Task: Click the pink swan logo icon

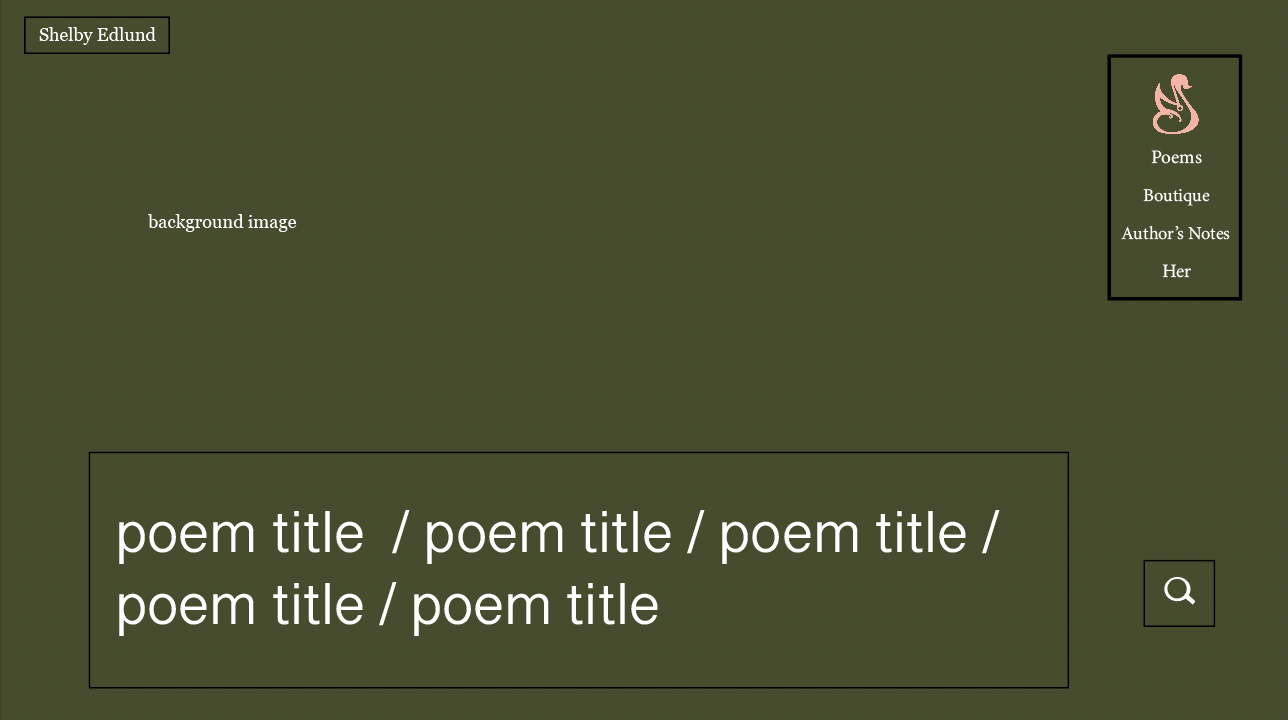Action: 1175,104
